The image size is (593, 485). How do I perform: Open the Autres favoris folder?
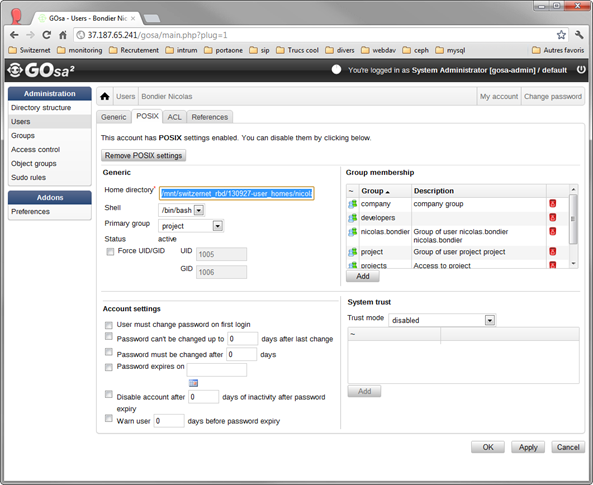click(558, 50)
